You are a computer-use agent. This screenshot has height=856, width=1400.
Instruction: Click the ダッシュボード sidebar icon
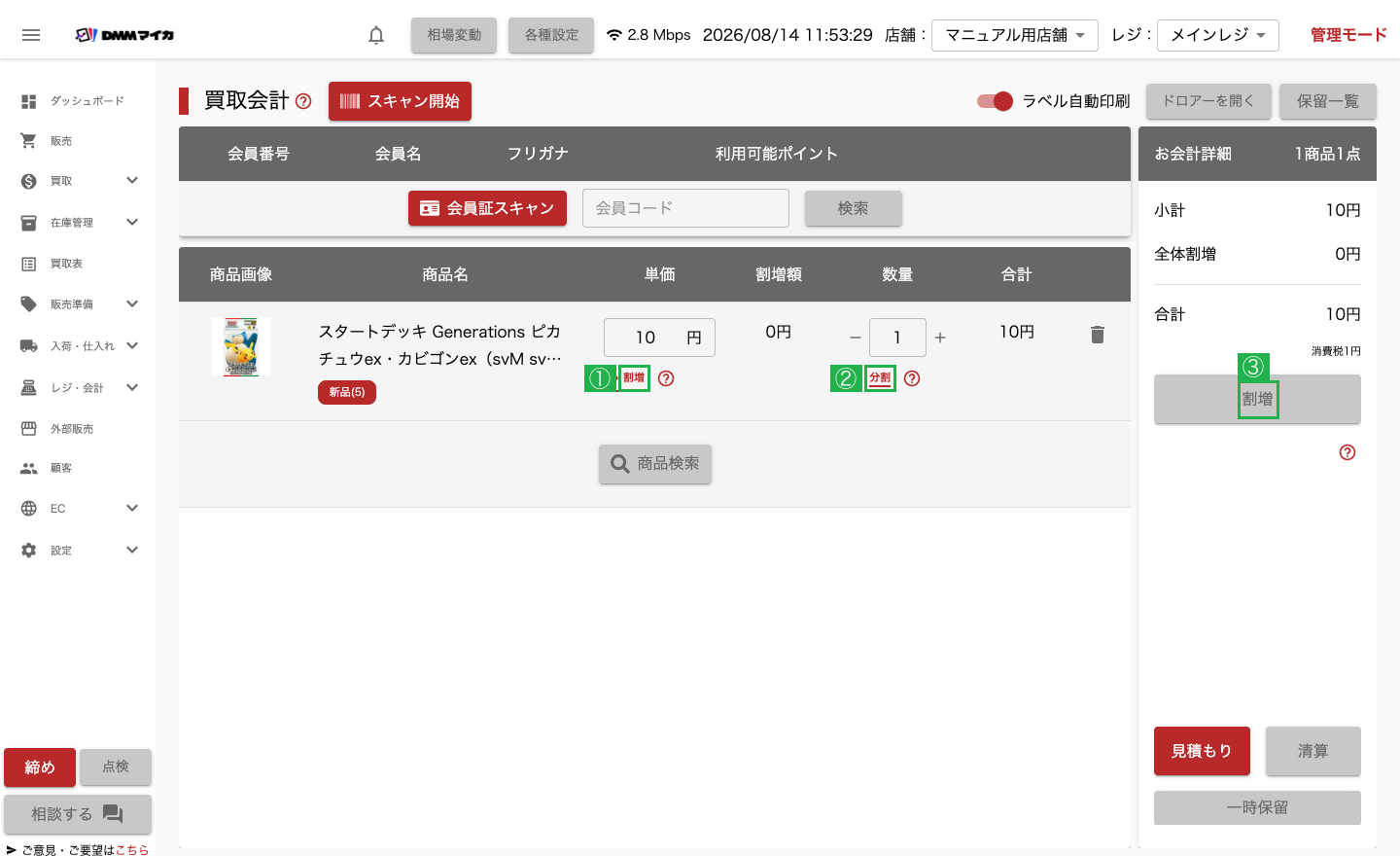[29, 101]
